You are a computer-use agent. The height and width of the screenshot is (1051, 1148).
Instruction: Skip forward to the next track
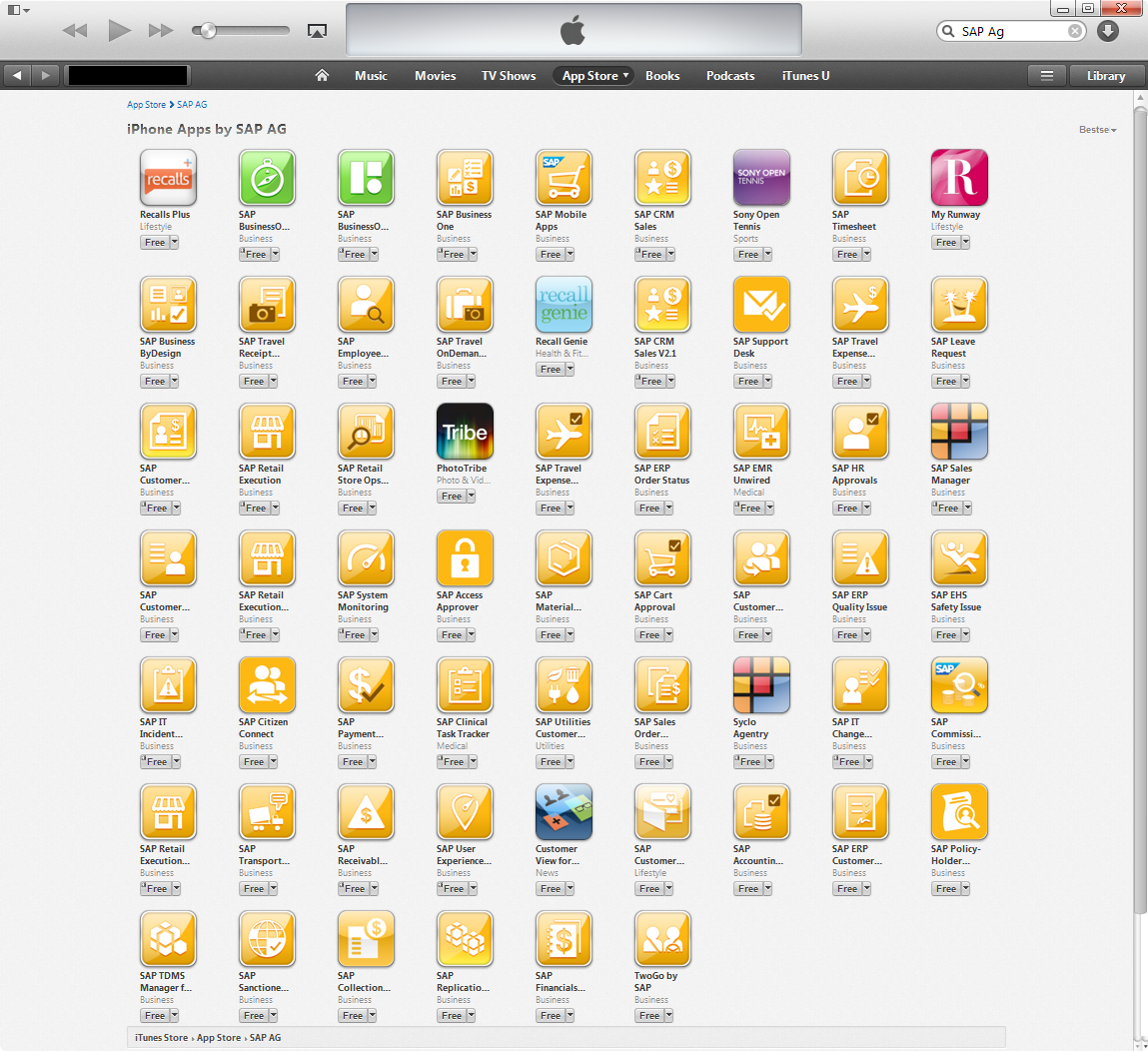(x=160, y=31)
